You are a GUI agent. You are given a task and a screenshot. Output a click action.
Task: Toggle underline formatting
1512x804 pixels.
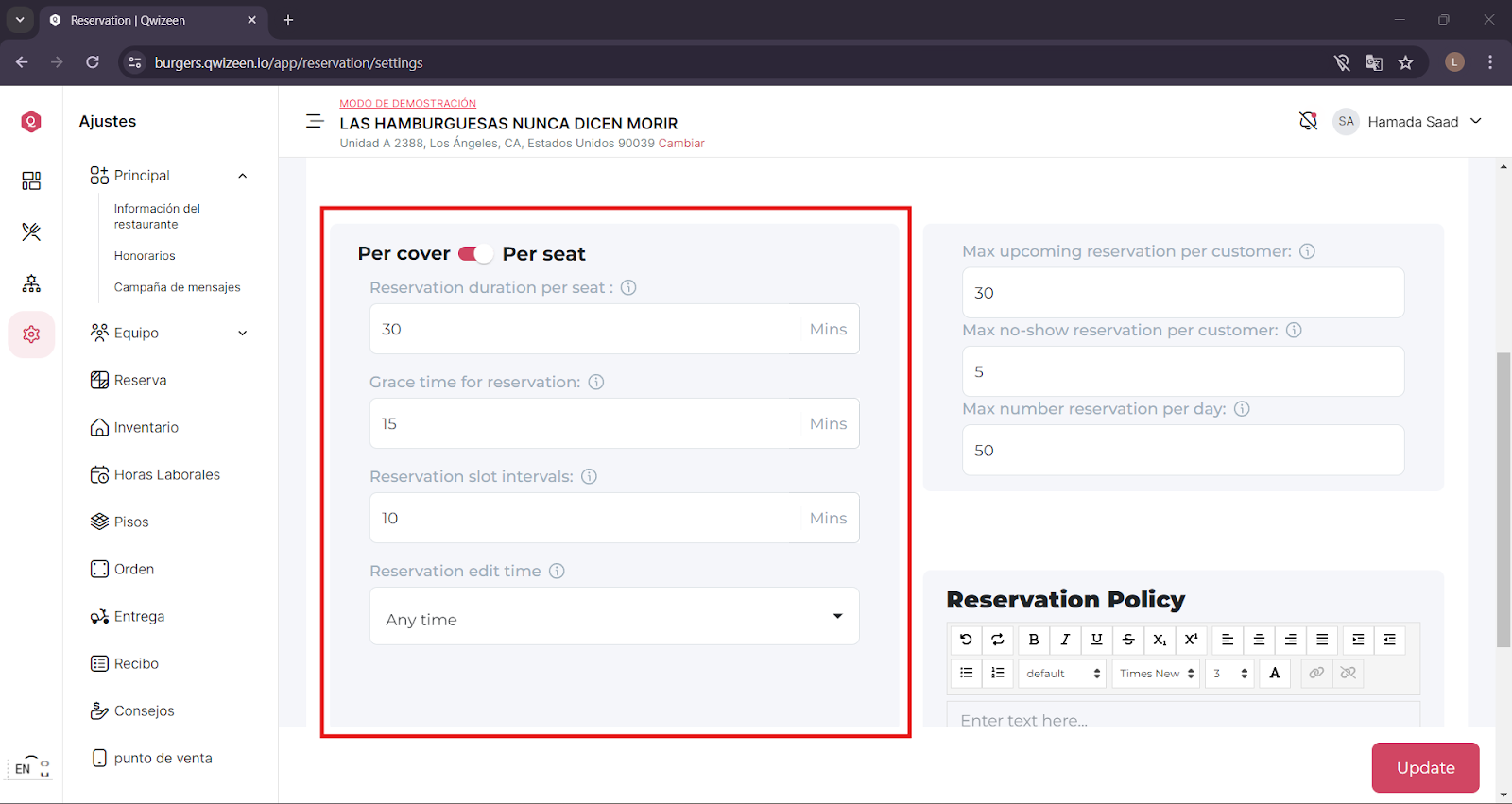click(1097, 640)
